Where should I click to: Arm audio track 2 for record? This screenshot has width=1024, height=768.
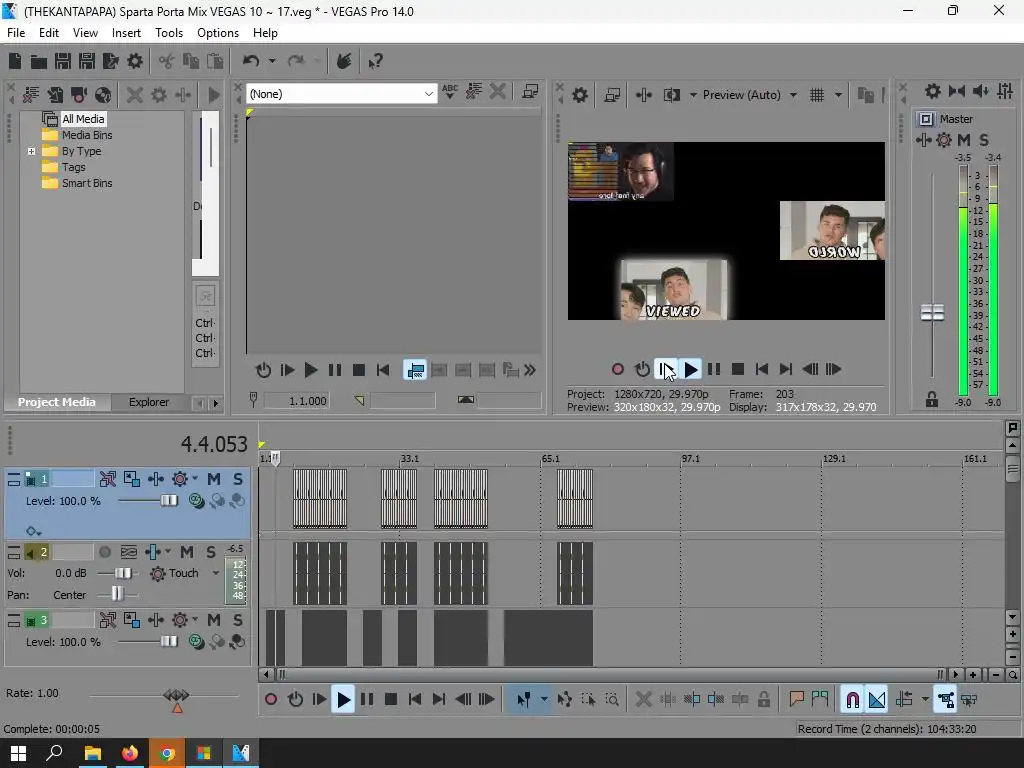pyautogui.click(x=104, y=552)
